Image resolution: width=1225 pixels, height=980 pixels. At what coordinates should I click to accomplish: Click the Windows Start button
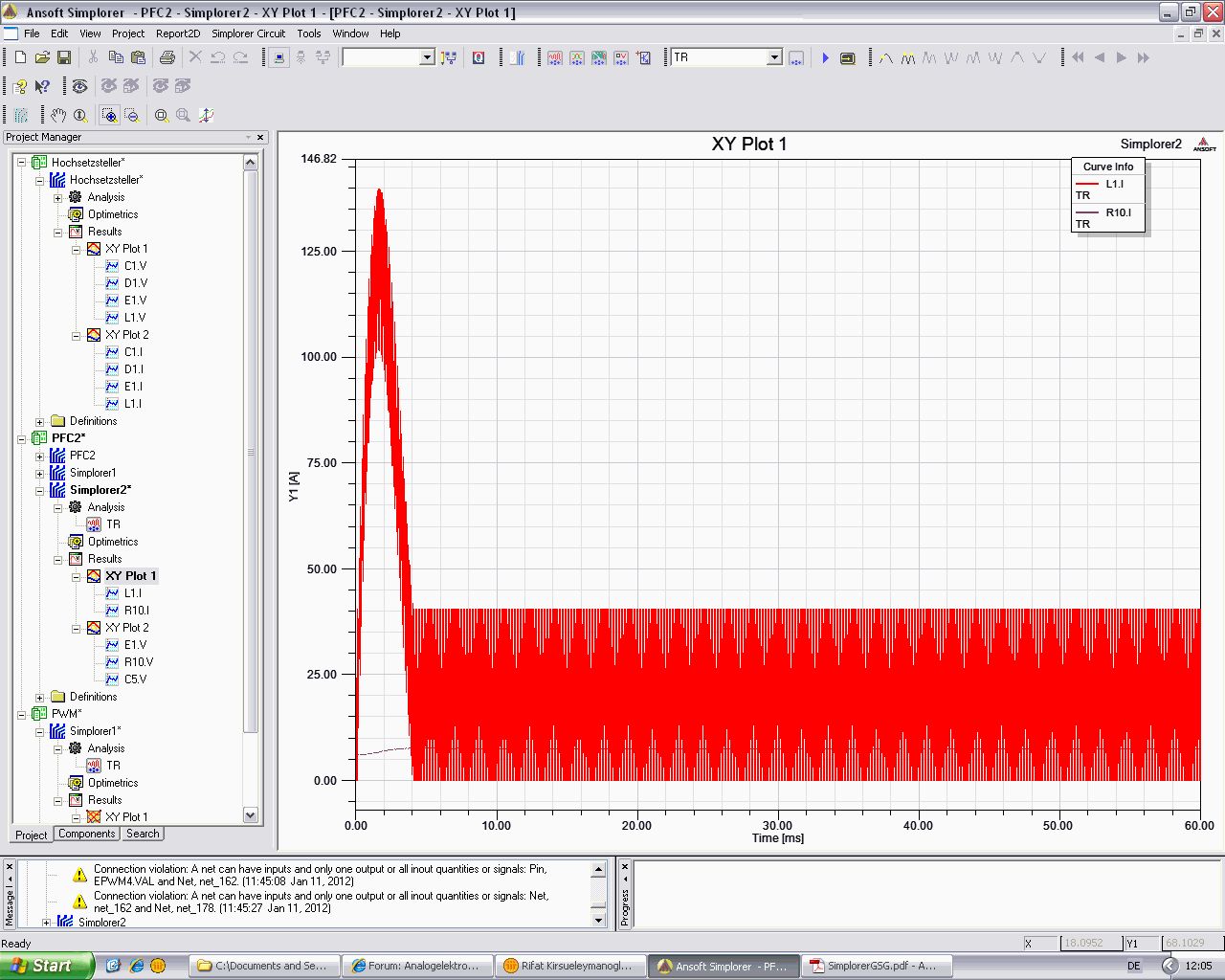(x=46, y=966)
